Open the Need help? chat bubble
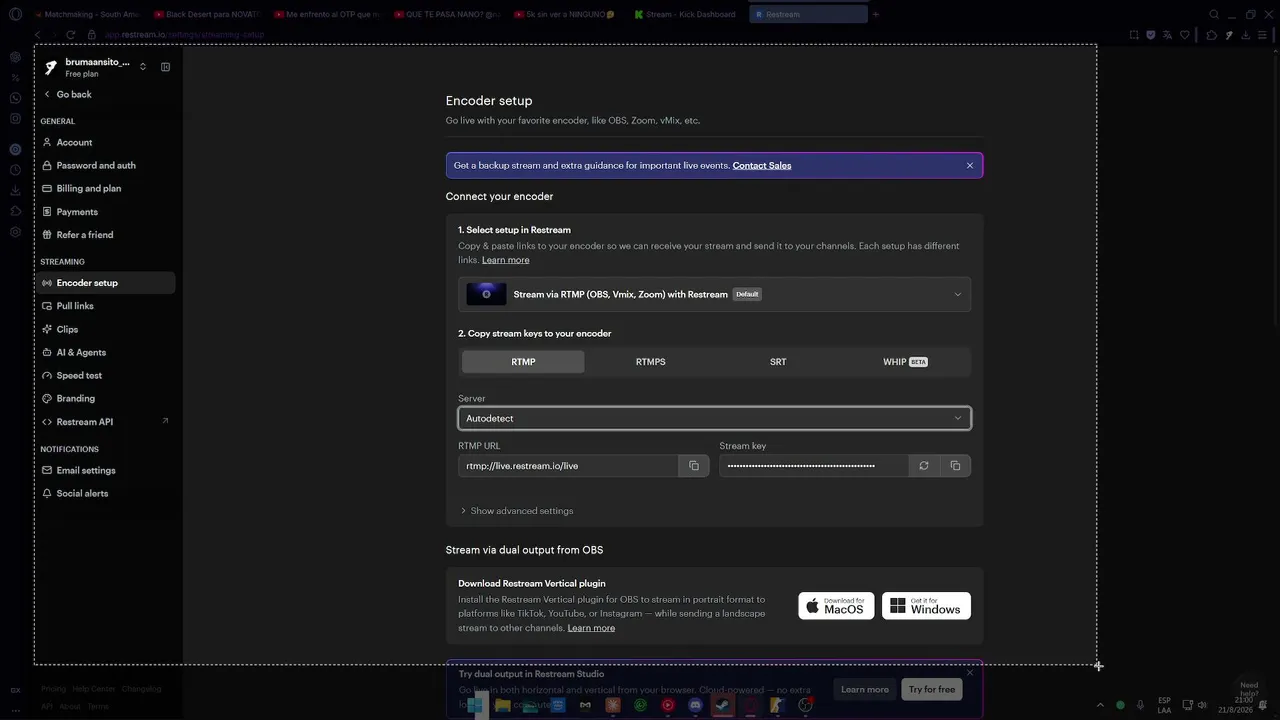The height and width of the screenshot is (720, 1280). click(x=1249, y=689)
